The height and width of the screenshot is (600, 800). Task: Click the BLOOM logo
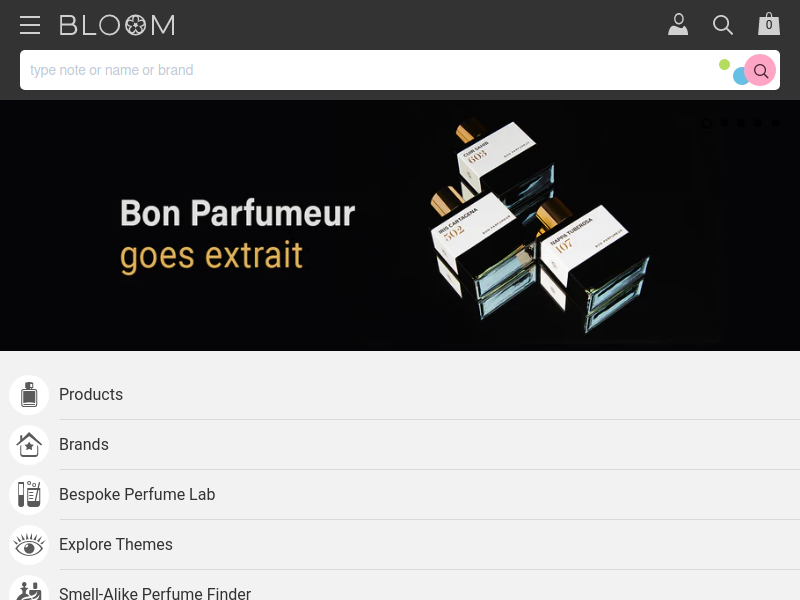pyautogui.click(x=117, y=25)
